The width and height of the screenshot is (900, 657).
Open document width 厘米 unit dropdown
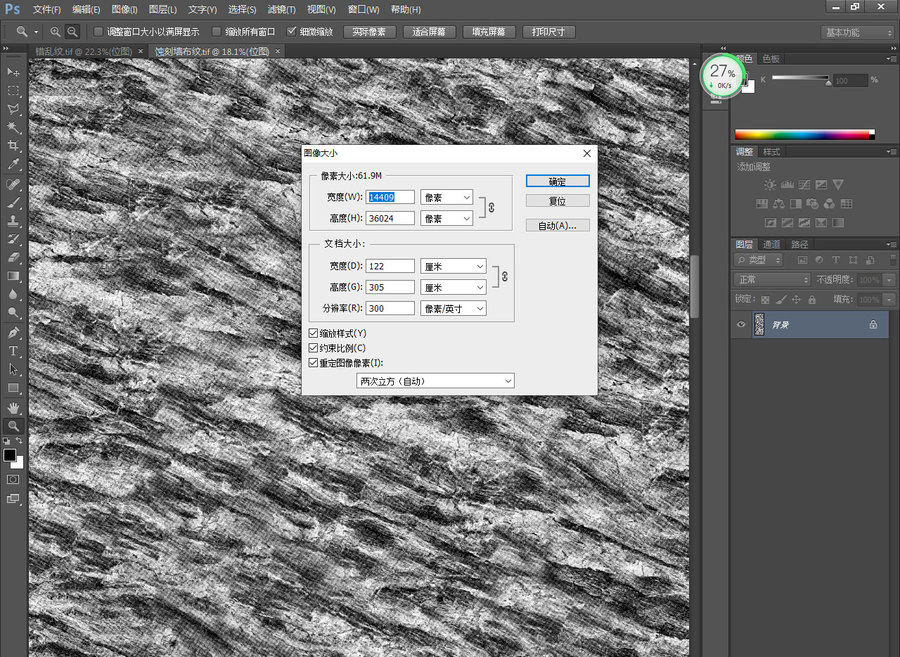point(453,266)
